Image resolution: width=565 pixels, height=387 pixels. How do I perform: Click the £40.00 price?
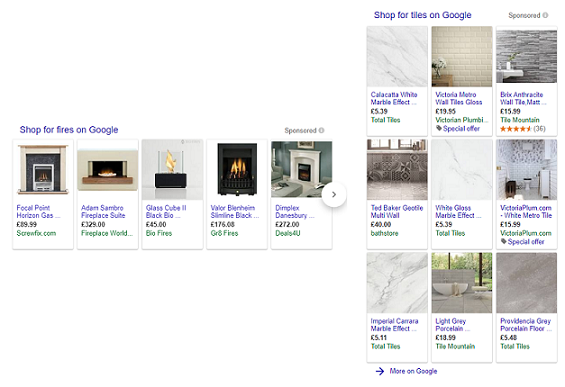[381, 224]
